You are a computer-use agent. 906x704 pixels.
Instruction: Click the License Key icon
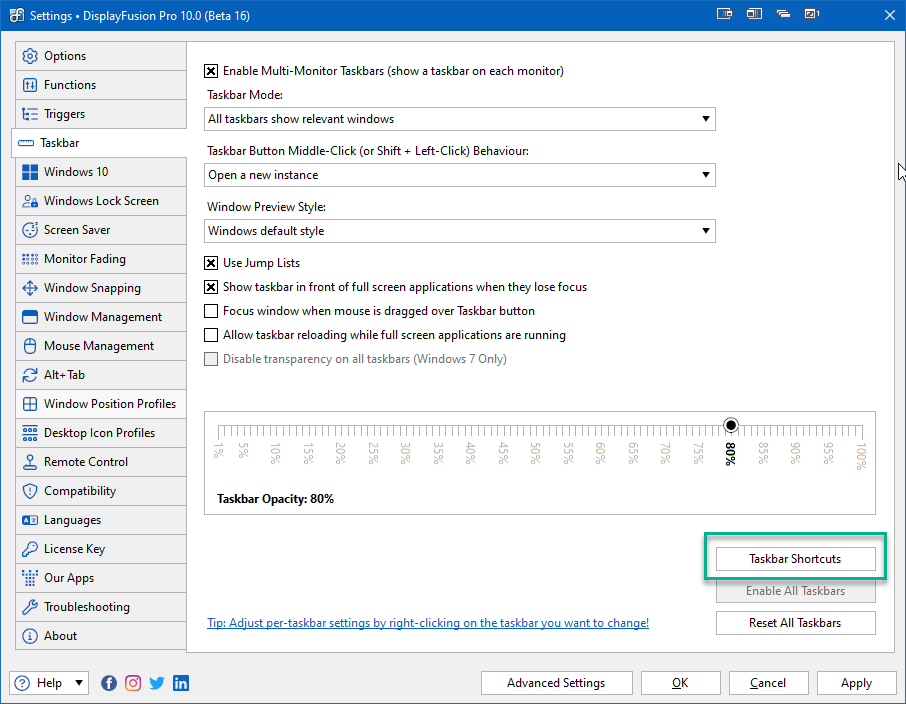[29, 549]
